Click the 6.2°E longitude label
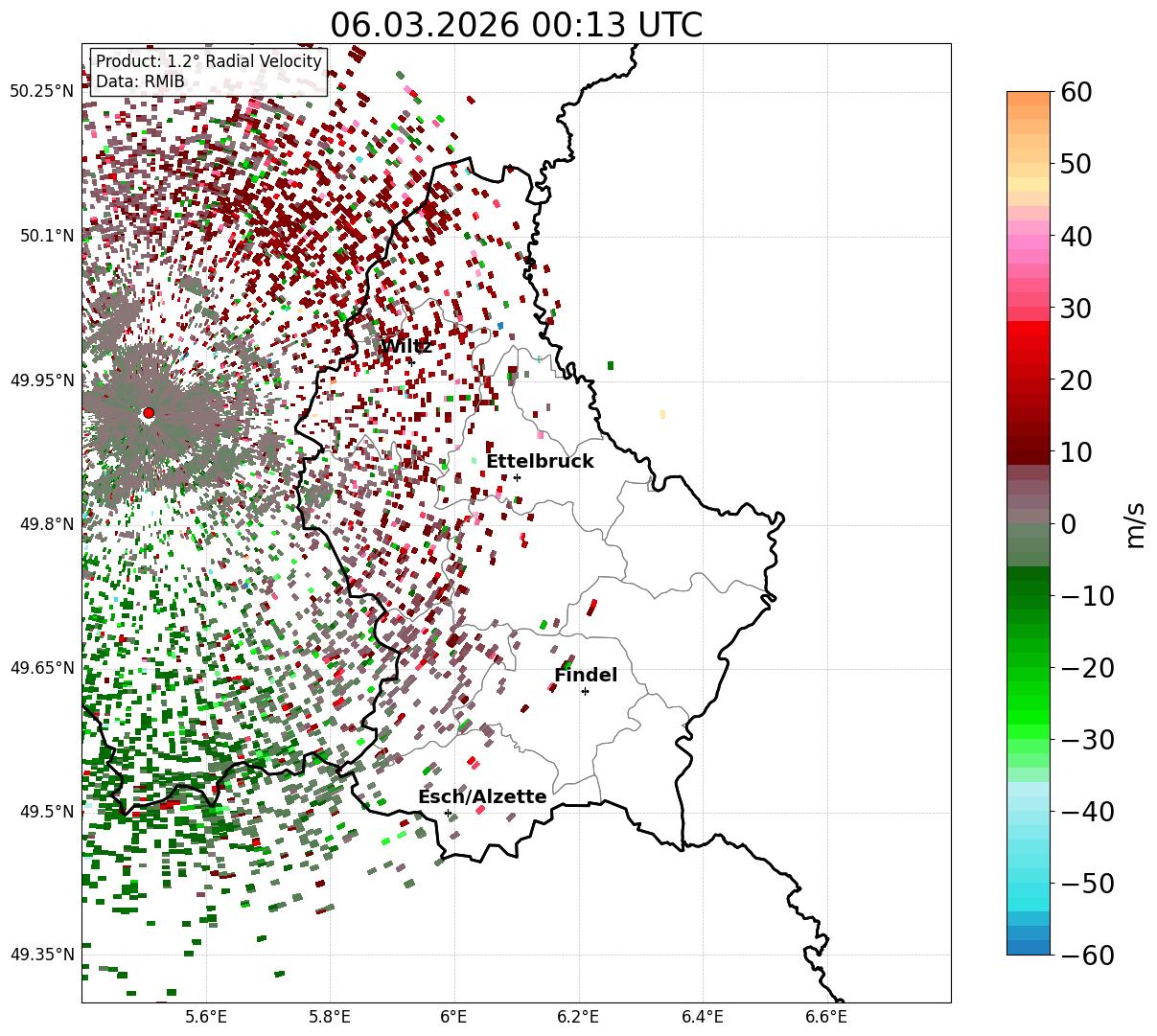This screenshot has height=1036, width=1157. click(x=578, y=1017)
